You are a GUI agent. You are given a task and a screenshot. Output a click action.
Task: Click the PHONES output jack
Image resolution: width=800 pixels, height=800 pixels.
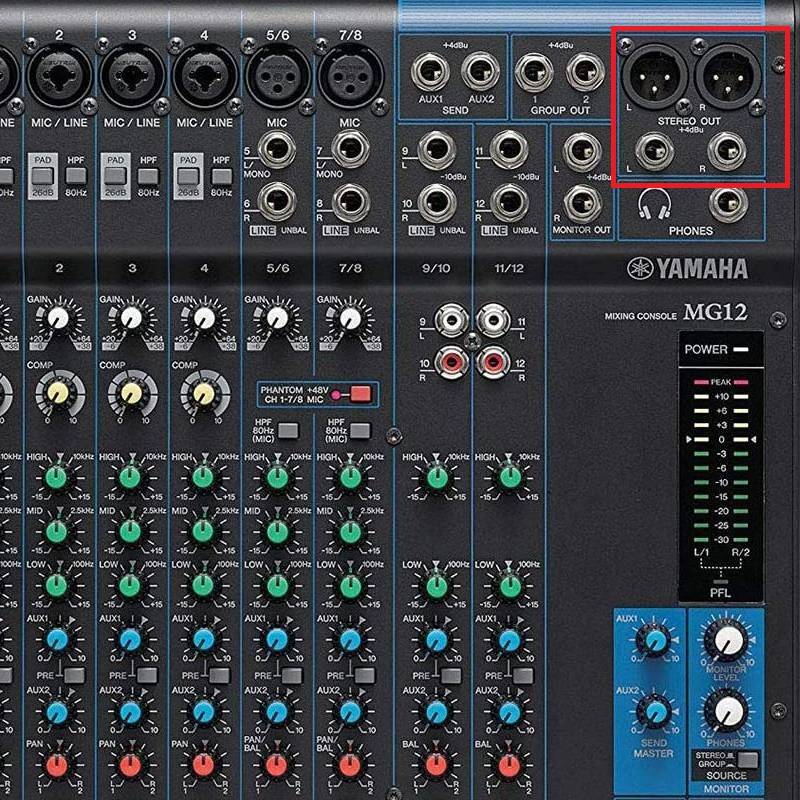[x=728, y=205]
